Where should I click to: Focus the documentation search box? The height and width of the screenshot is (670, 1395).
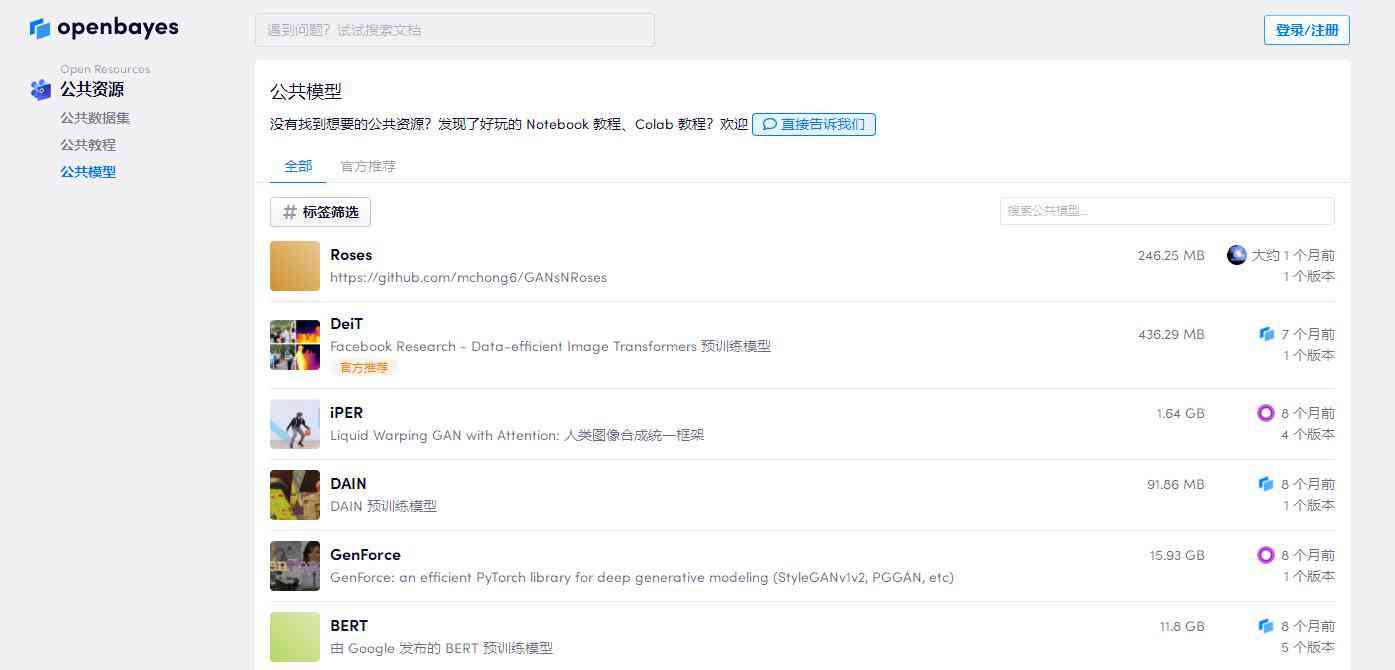(455, 30)
